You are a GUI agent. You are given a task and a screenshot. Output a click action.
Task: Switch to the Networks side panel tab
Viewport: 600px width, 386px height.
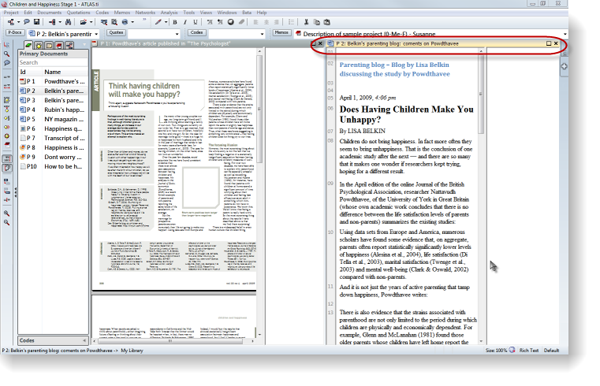(69, 46)
